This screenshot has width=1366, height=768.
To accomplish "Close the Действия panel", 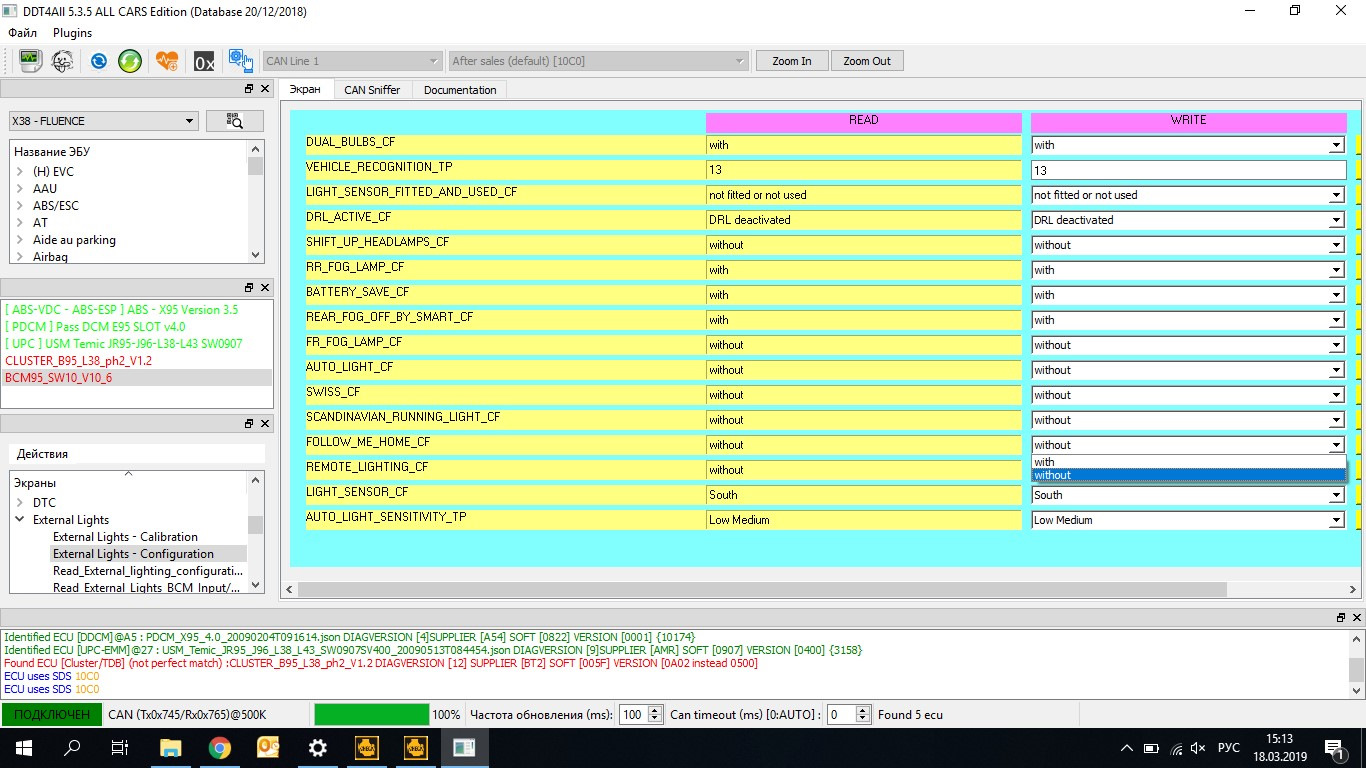I will click(265, 424).
